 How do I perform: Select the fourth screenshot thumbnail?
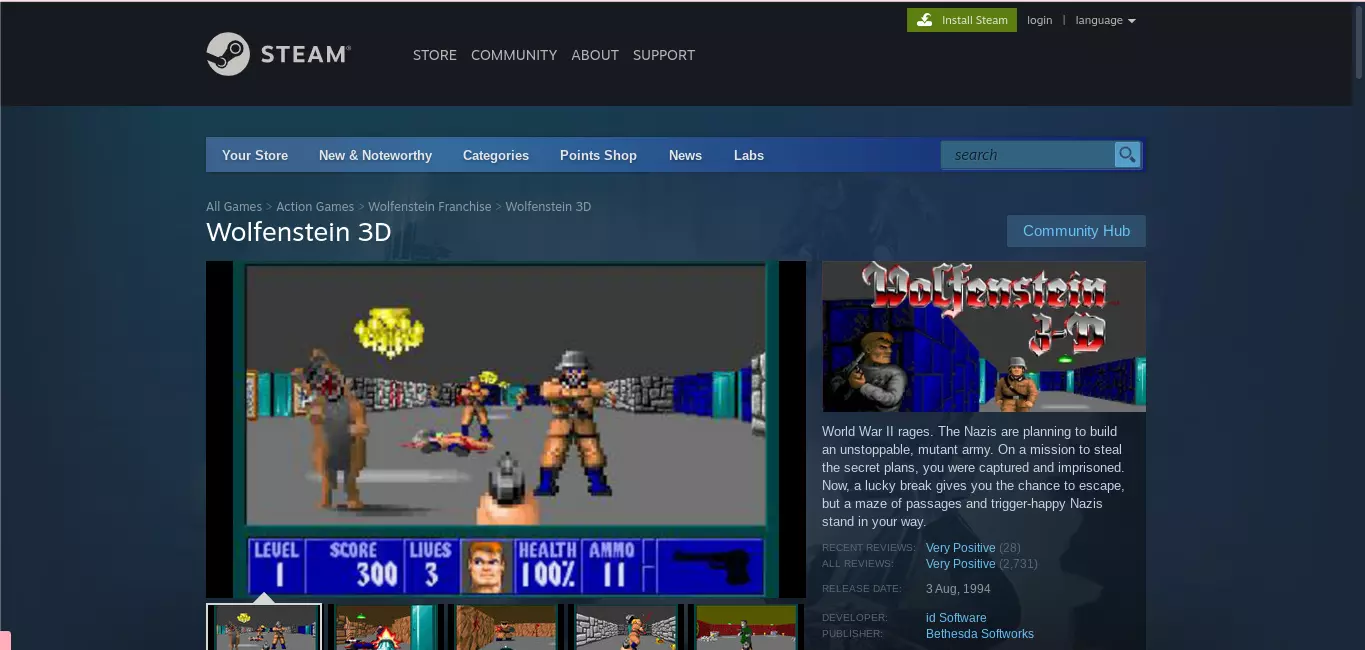[x=624, y=627]
